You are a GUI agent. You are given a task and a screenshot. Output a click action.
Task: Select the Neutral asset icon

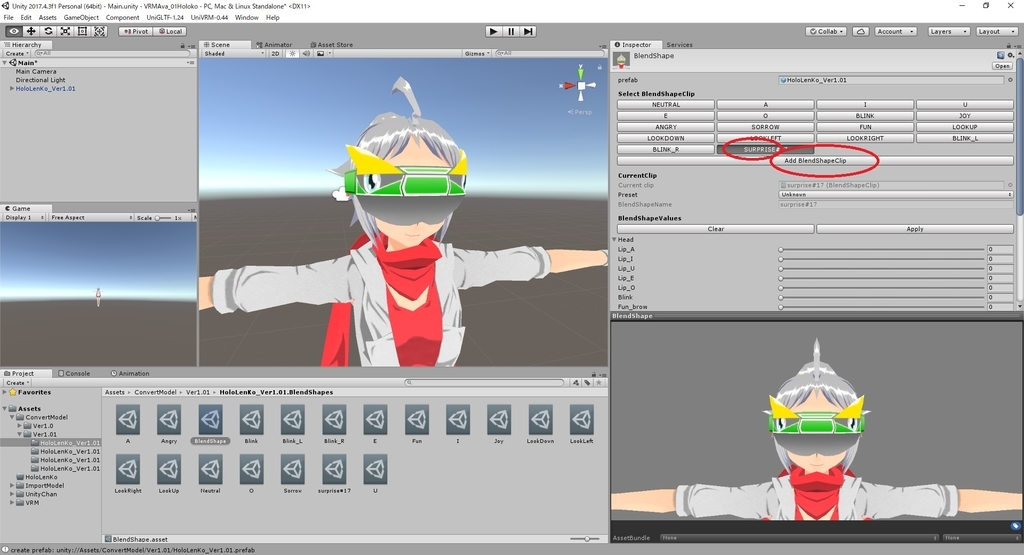coord(210,469)
